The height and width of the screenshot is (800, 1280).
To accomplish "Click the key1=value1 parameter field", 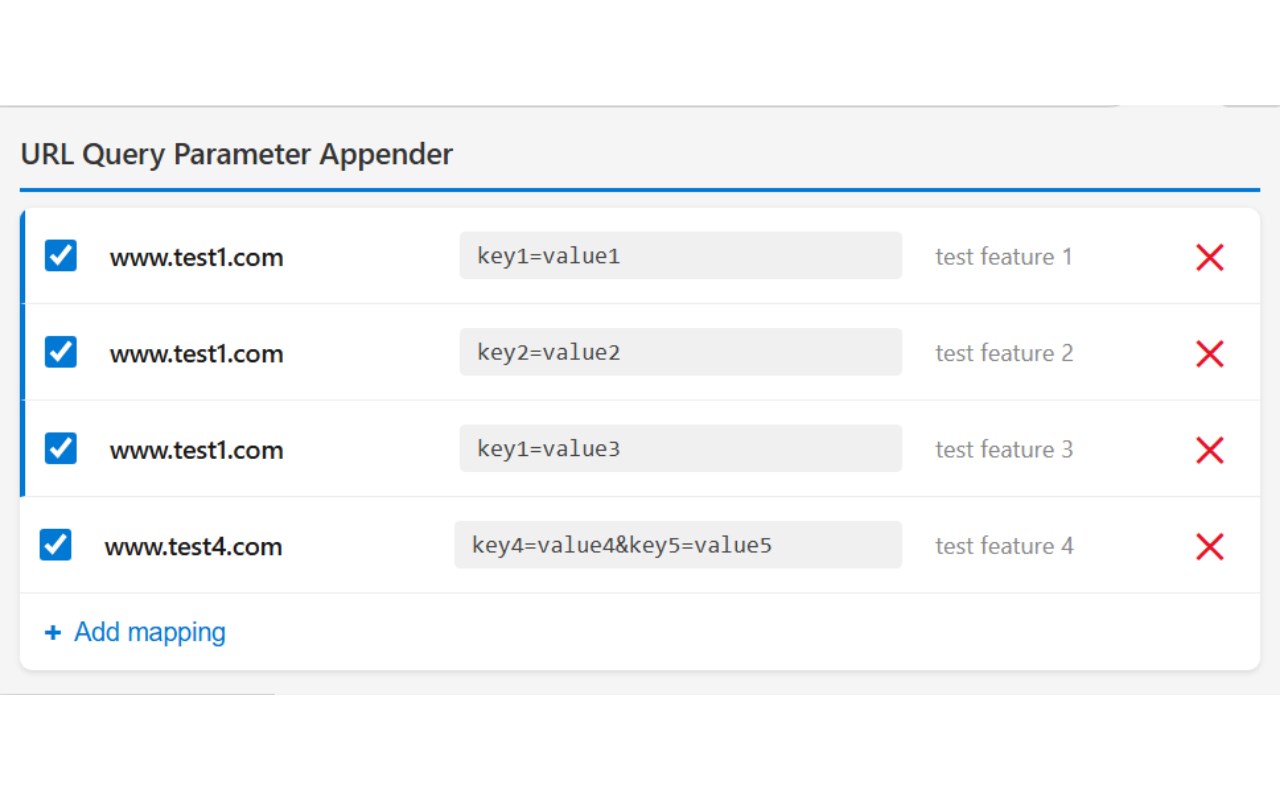I will point(680,256).
